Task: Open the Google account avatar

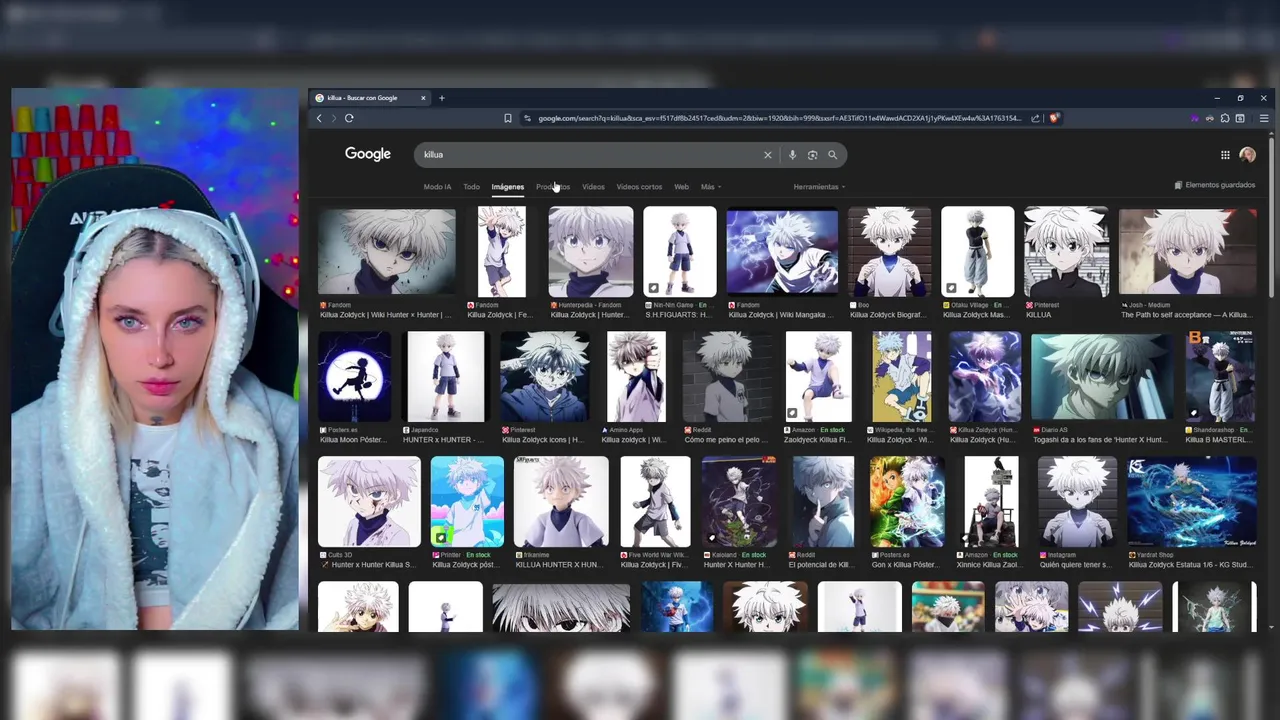Action: 1247,155
